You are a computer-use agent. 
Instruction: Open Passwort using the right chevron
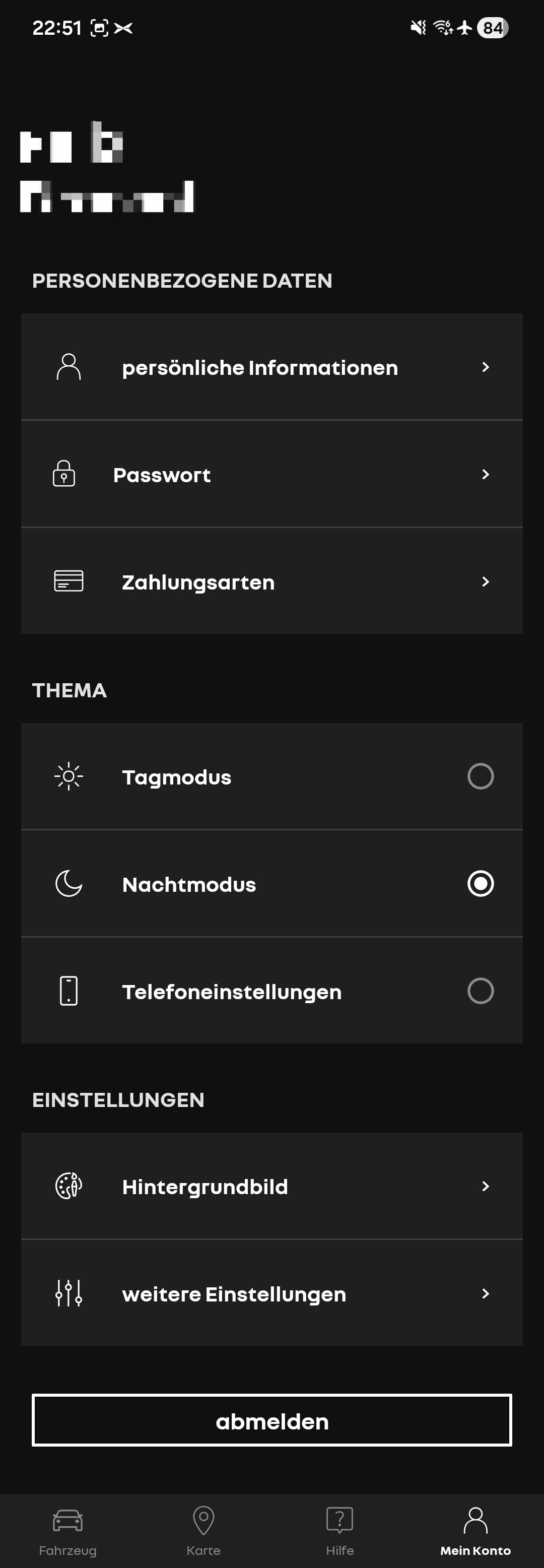pyautogui.click(x=485, y=474)
